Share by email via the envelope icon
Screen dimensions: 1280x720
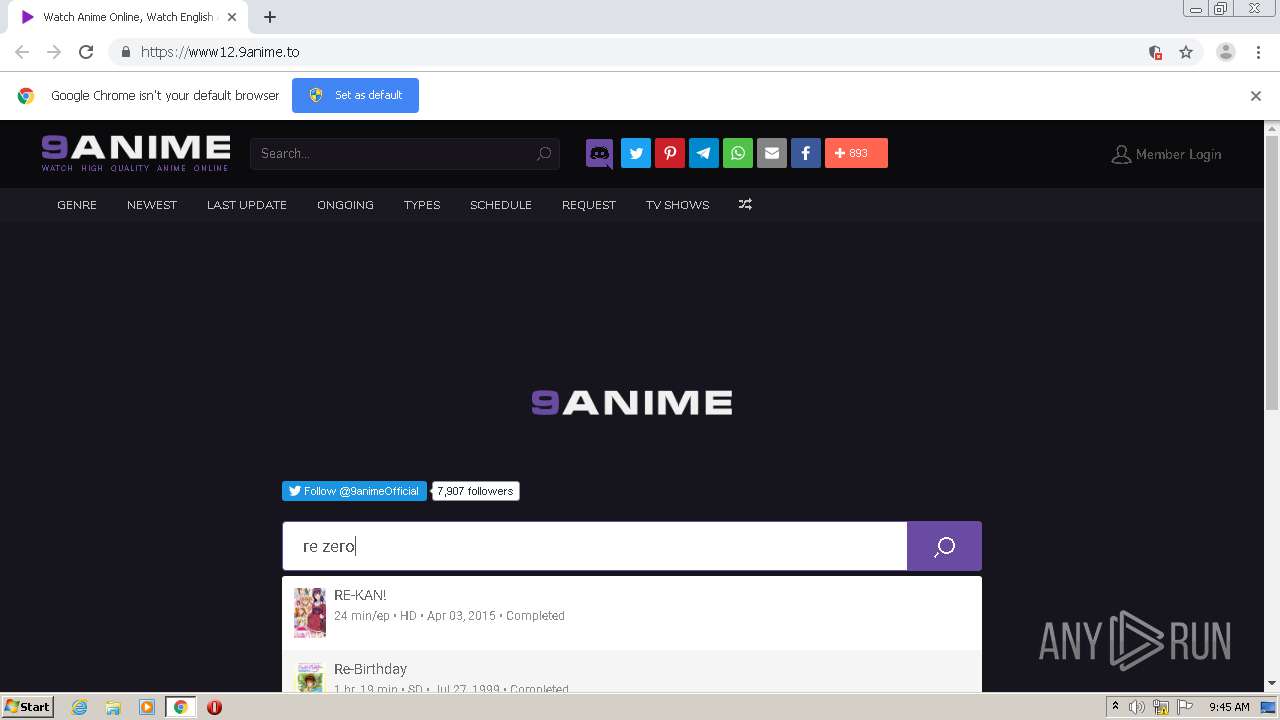[772, 153]
